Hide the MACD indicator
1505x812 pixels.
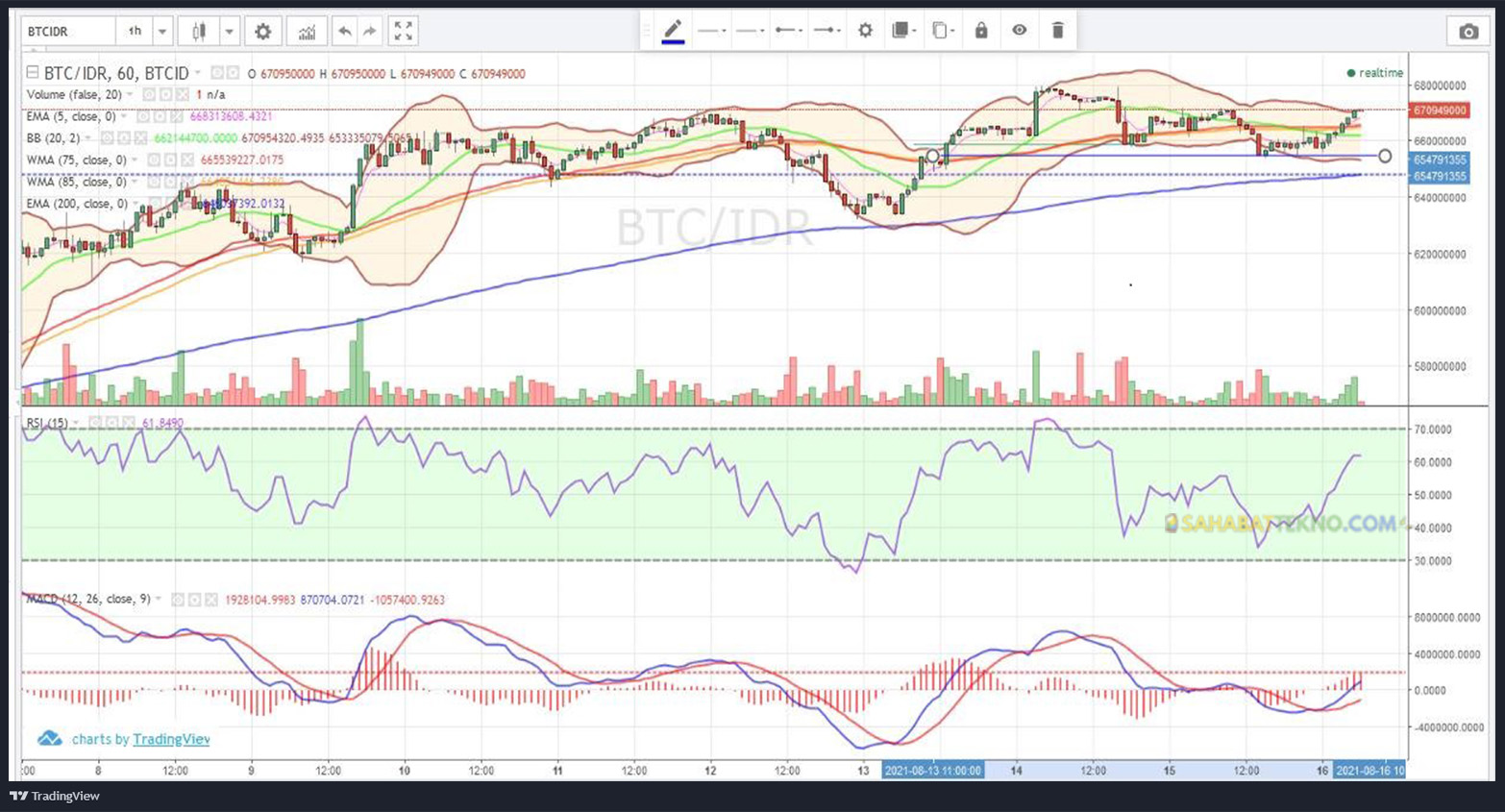click(x=178, y=600)
